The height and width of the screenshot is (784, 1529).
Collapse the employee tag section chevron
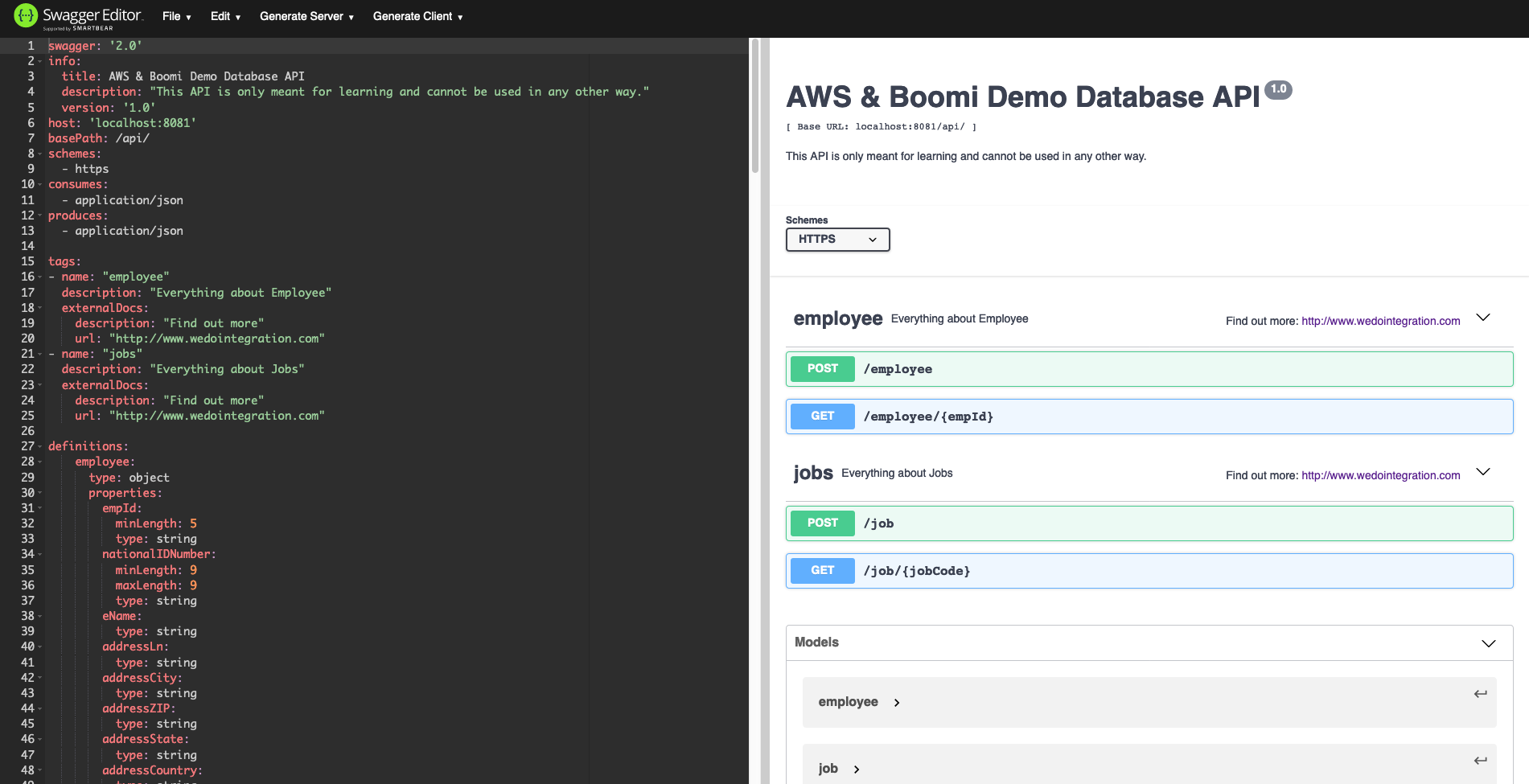click(1483, 318)
